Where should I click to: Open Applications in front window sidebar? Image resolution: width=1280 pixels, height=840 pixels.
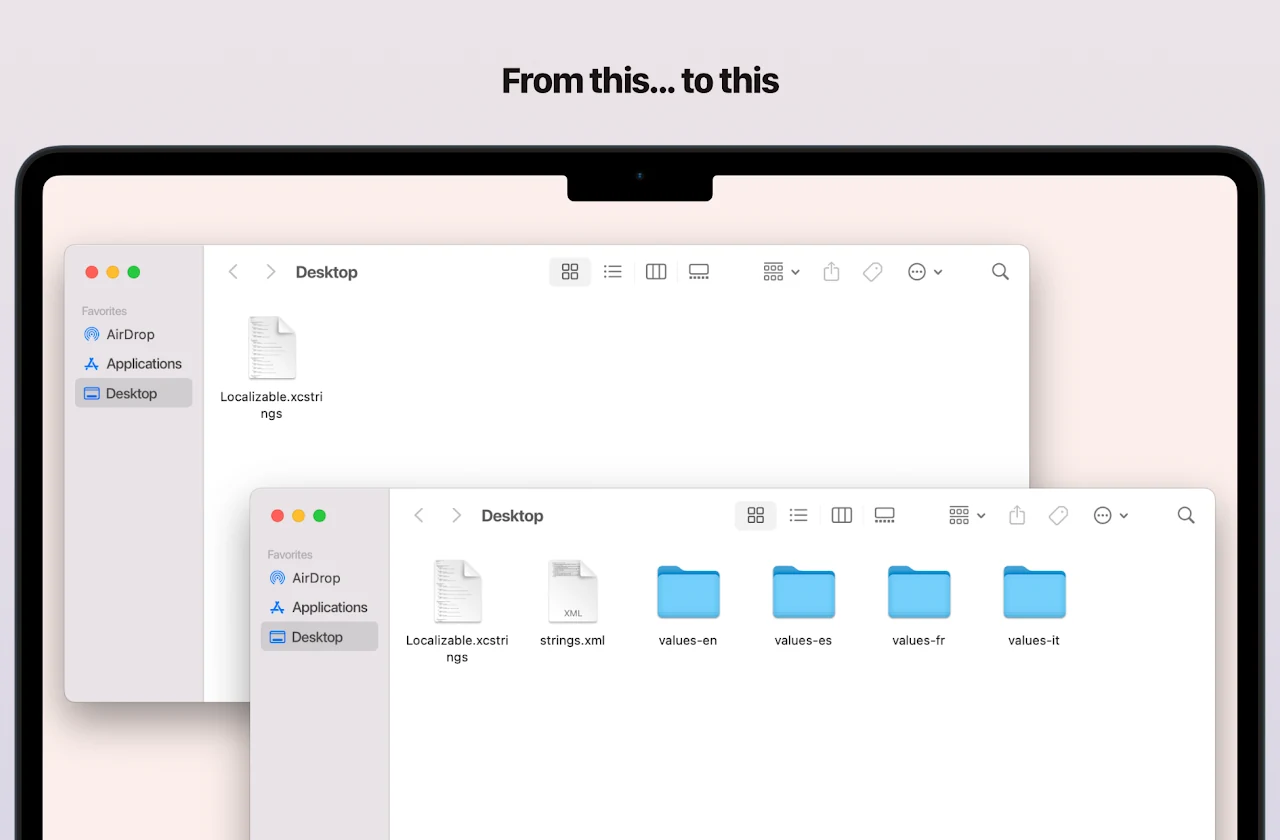pyautogui.click(x=320, y=607)
